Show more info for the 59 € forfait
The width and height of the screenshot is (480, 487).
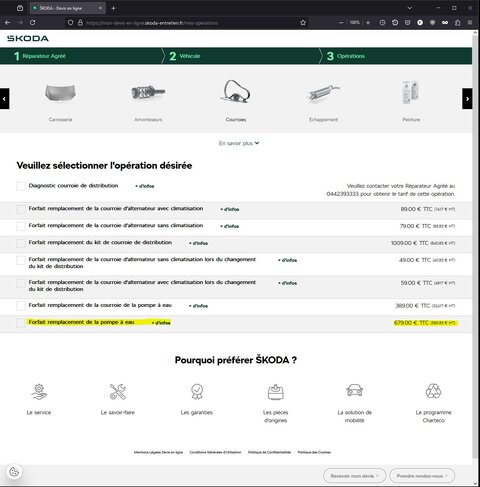287,283
